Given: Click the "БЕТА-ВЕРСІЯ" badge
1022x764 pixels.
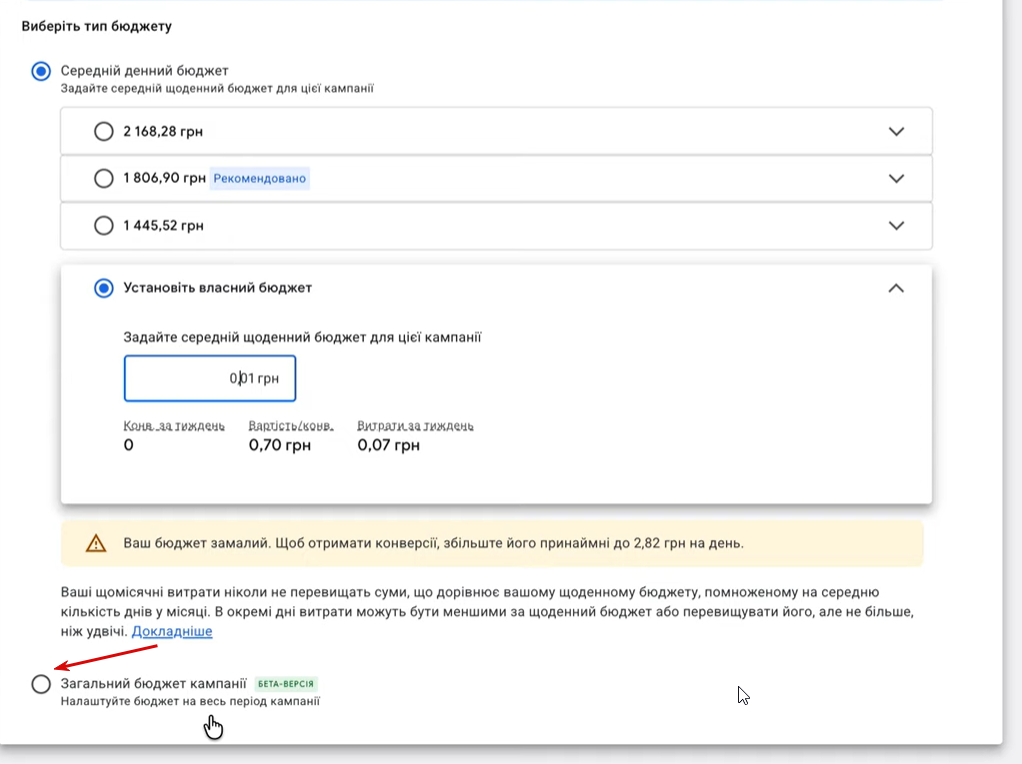Looking at the screenshot, I should 286,685.
